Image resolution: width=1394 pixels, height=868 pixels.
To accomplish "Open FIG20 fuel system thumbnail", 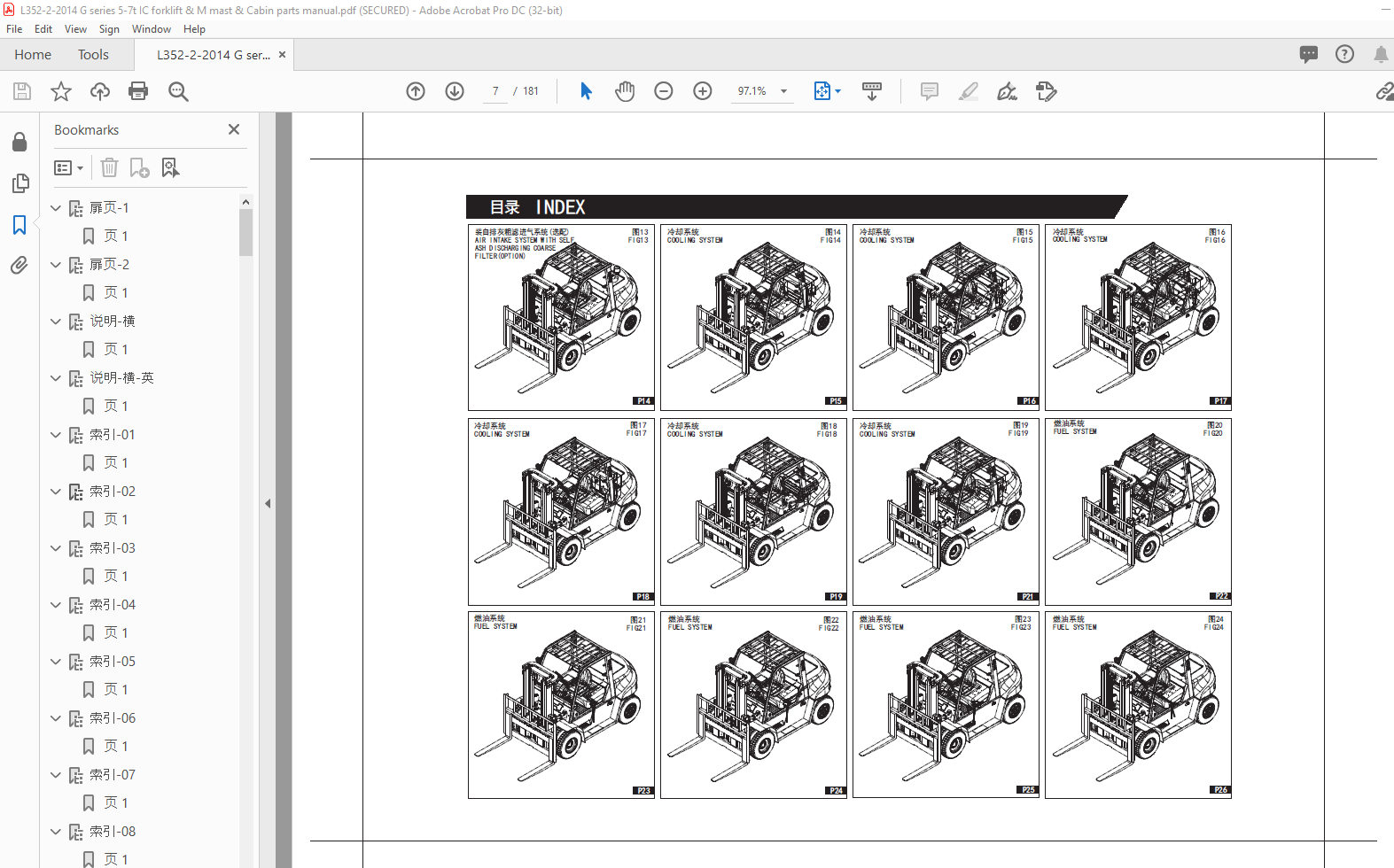I will point(1138,511).
